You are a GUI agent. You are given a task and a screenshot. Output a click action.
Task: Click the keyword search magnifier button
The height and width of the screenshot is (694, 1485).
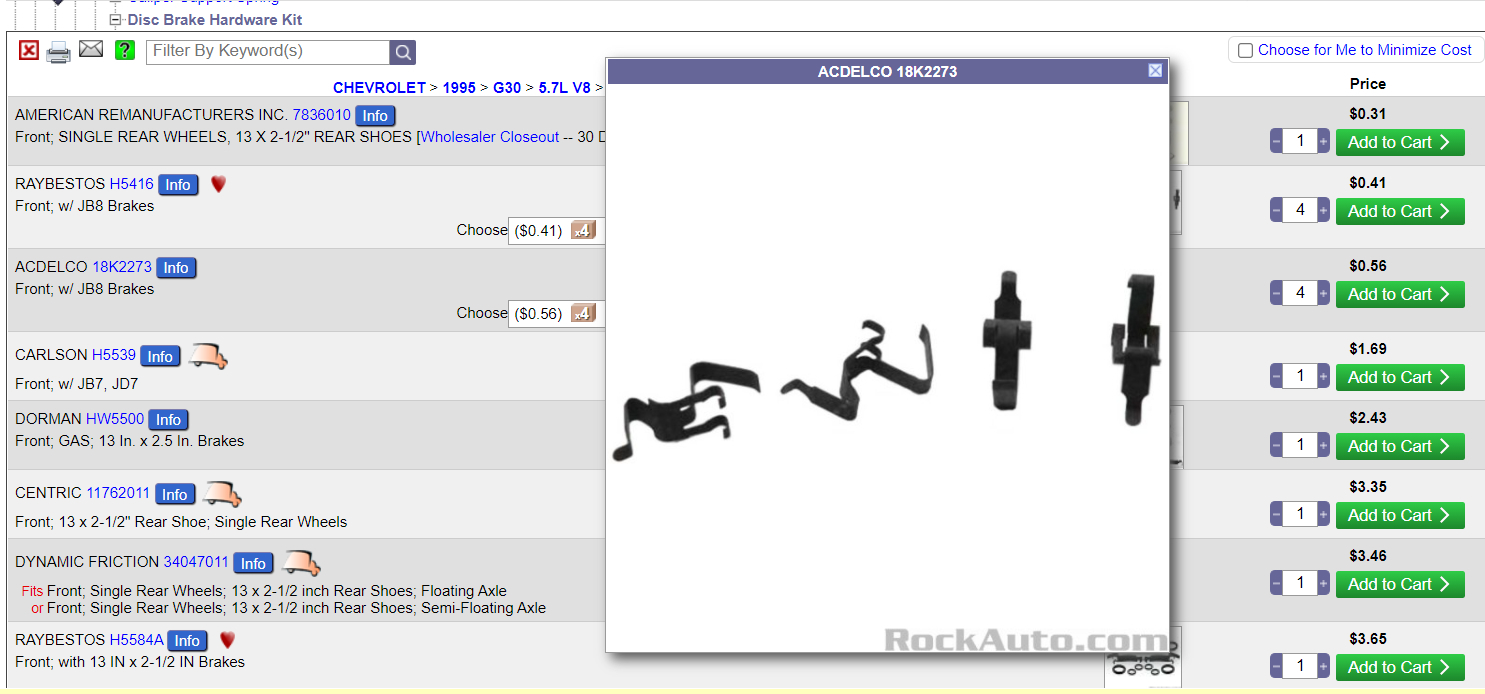(x=402, y=52)
